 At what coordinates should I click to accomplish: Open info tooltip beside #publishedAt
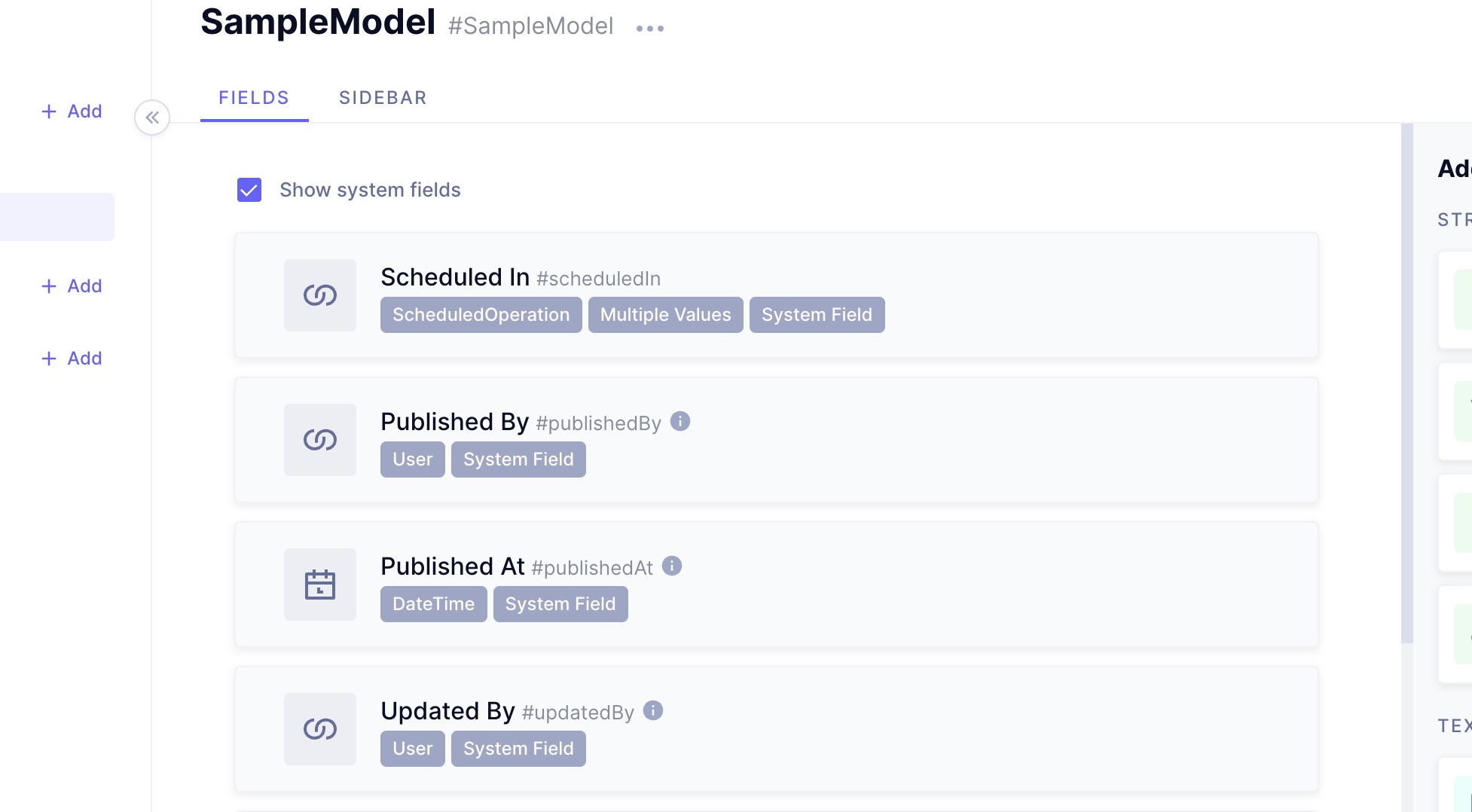click(x=671, y=566)
